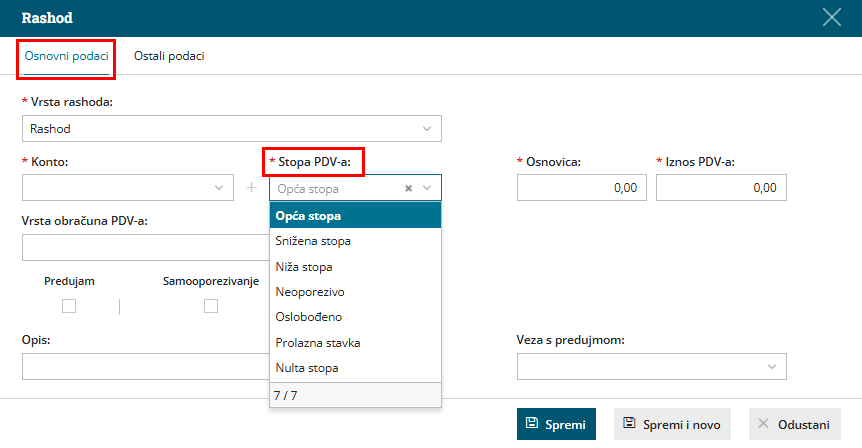Clear Stopa PDV-a selection with small x icon
862x448 pixels.
(408, 189)
